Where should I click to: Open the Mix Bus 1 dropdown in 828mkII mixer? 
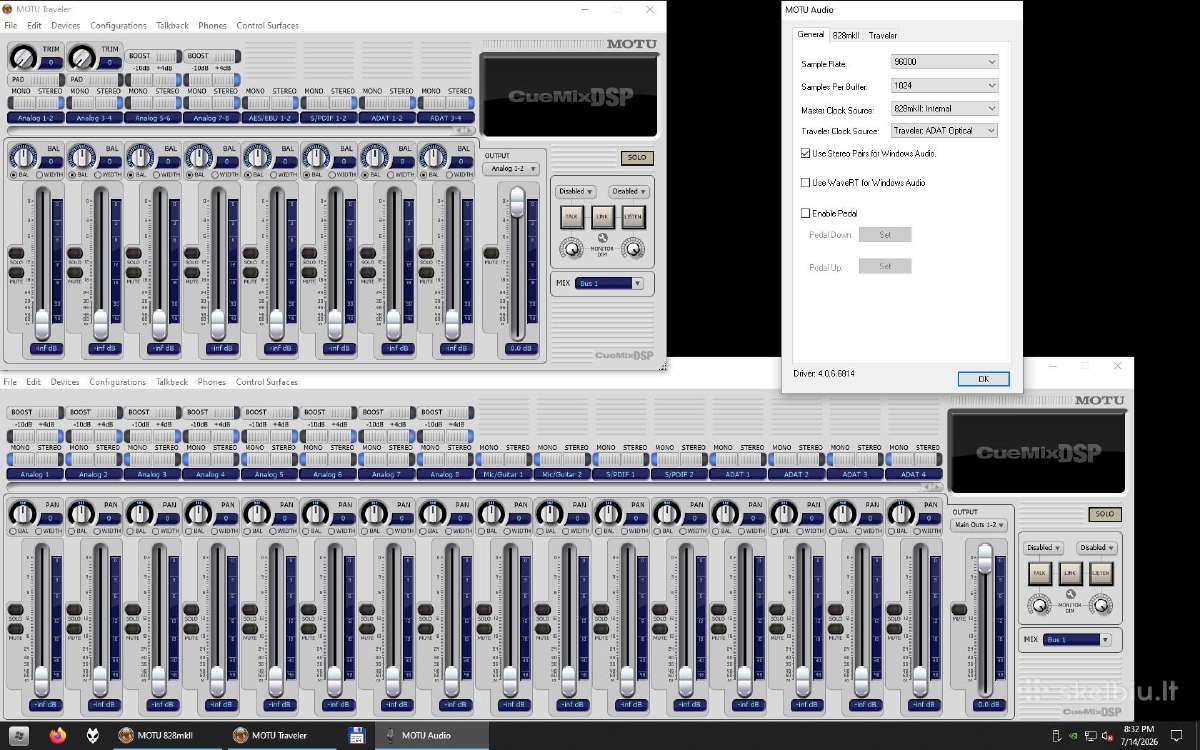1076,639
